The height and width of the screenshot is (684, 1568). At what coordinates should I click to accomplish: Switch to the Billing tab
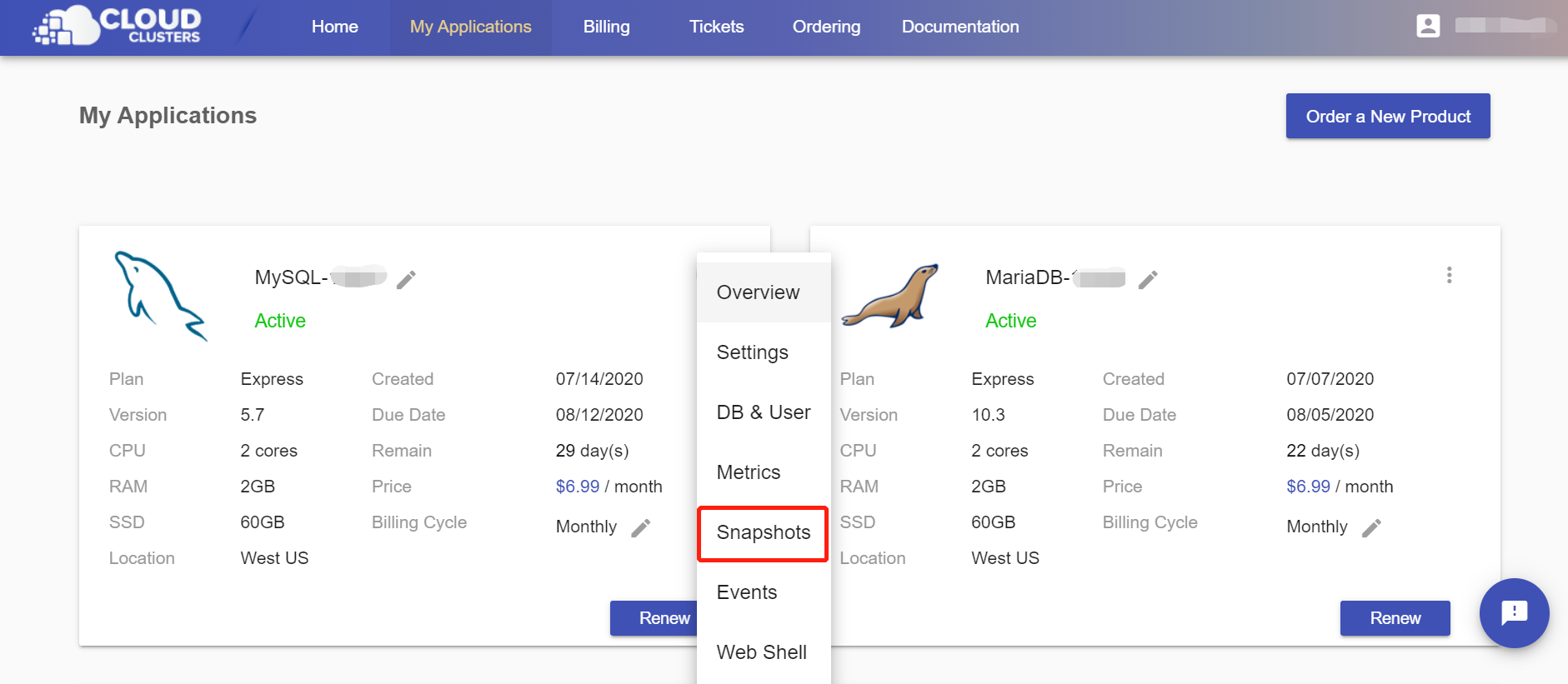(x=607, y=27)
